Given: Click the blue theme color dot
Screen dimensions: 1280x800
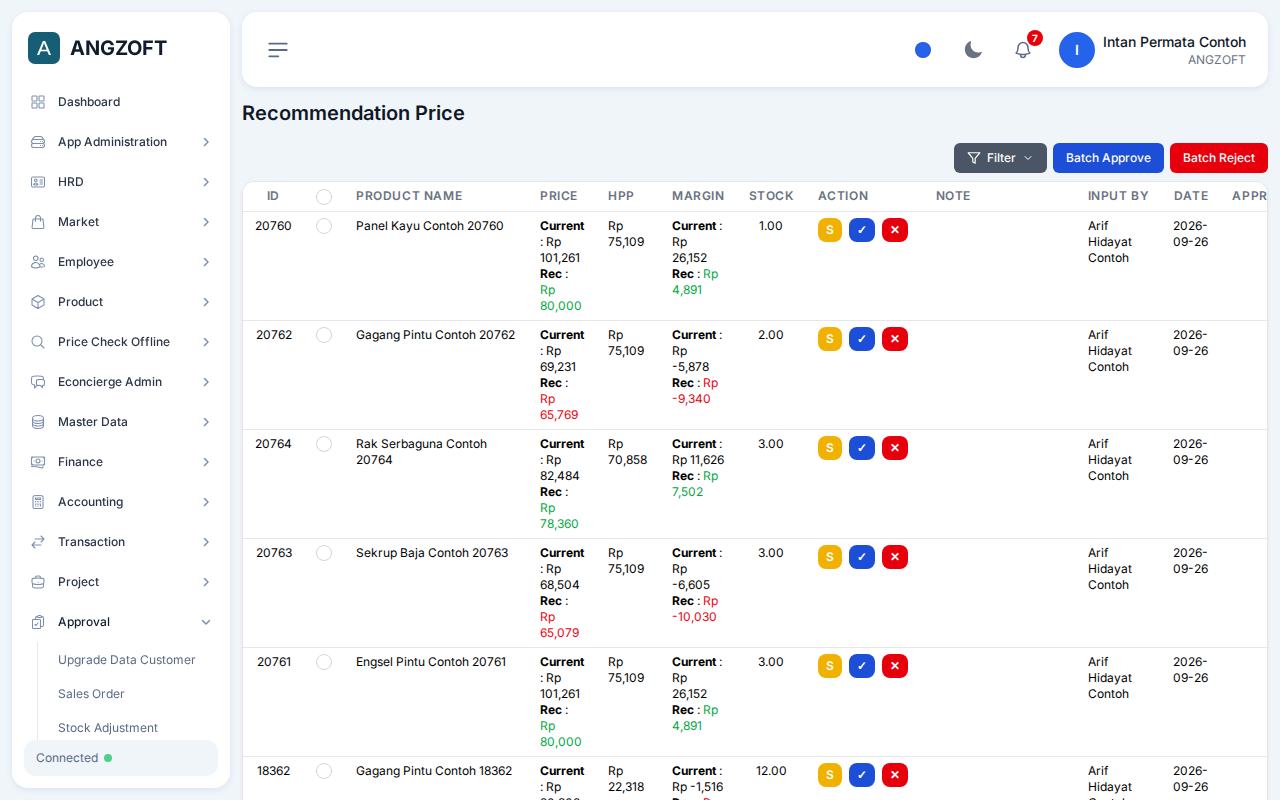Looking at the screenshot, I should pos(923,50).
